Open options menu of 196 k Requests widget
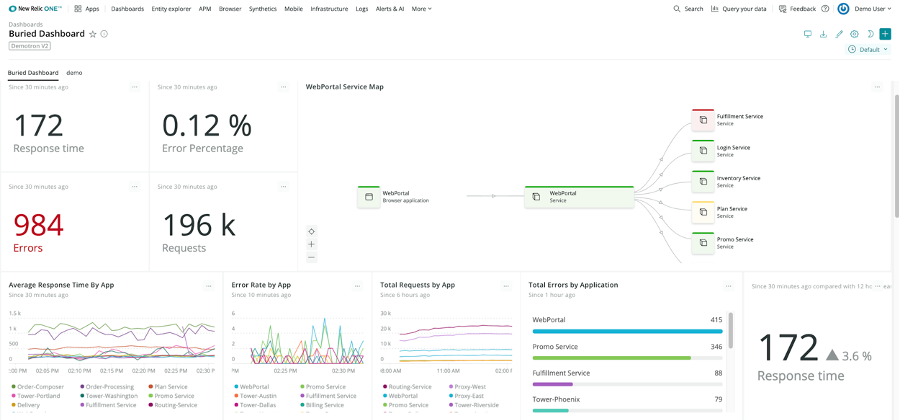The height and width of the screenshot is (420, 899). pos(283,187)
